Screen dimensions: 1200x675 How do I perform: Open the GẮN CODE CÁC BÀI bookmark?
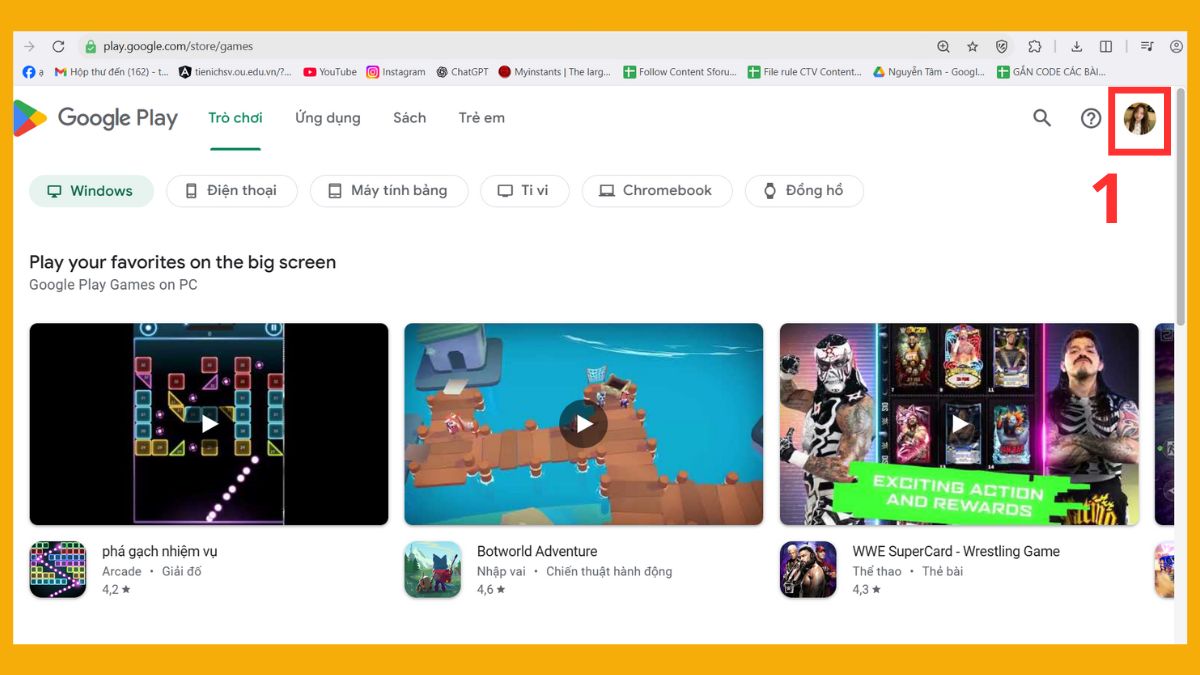point(1051,72)
